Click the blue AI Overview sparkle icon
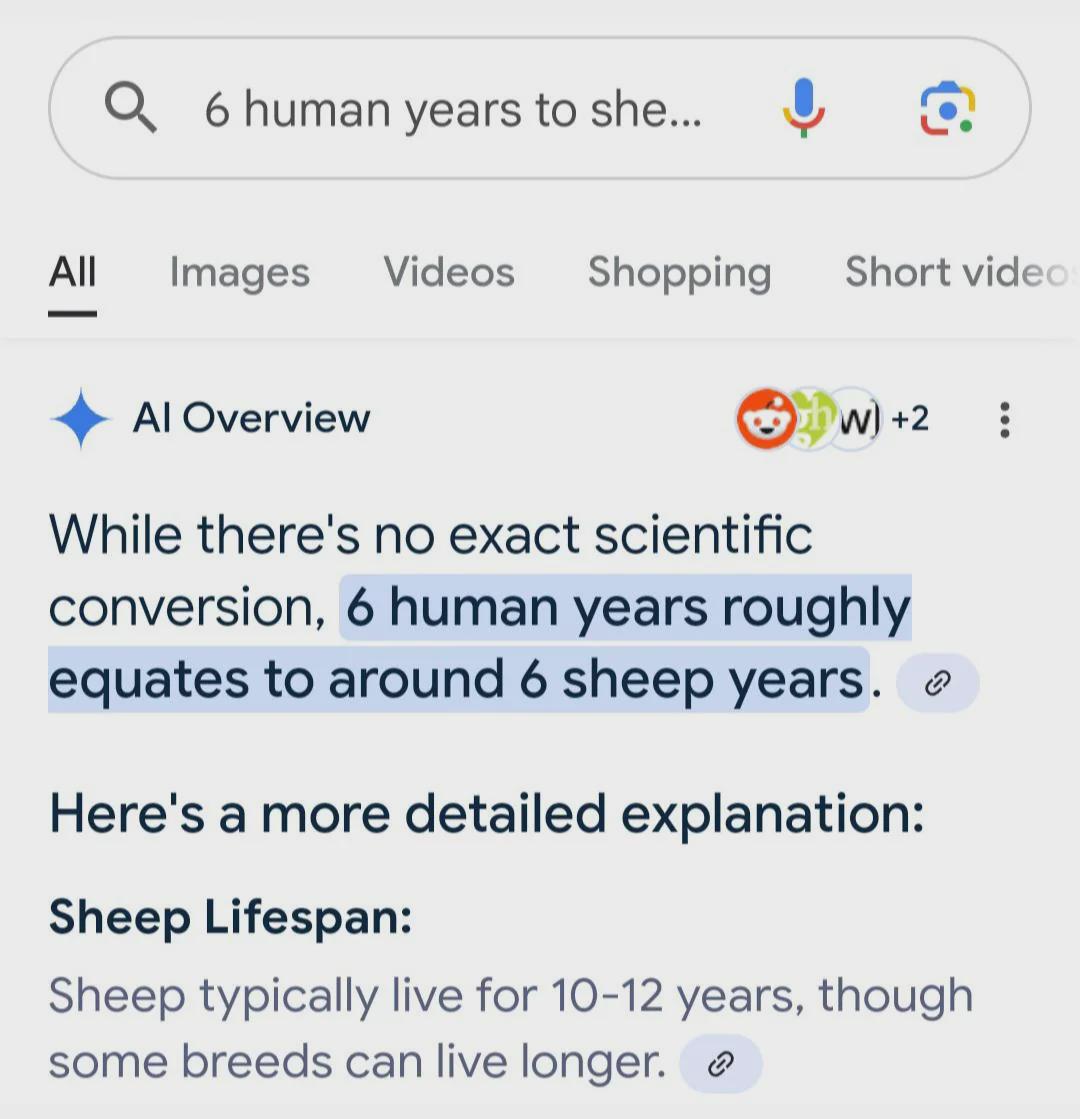Image resolution: width=1080 pixels, height=1119 pixels. click(x=81, y=418)
